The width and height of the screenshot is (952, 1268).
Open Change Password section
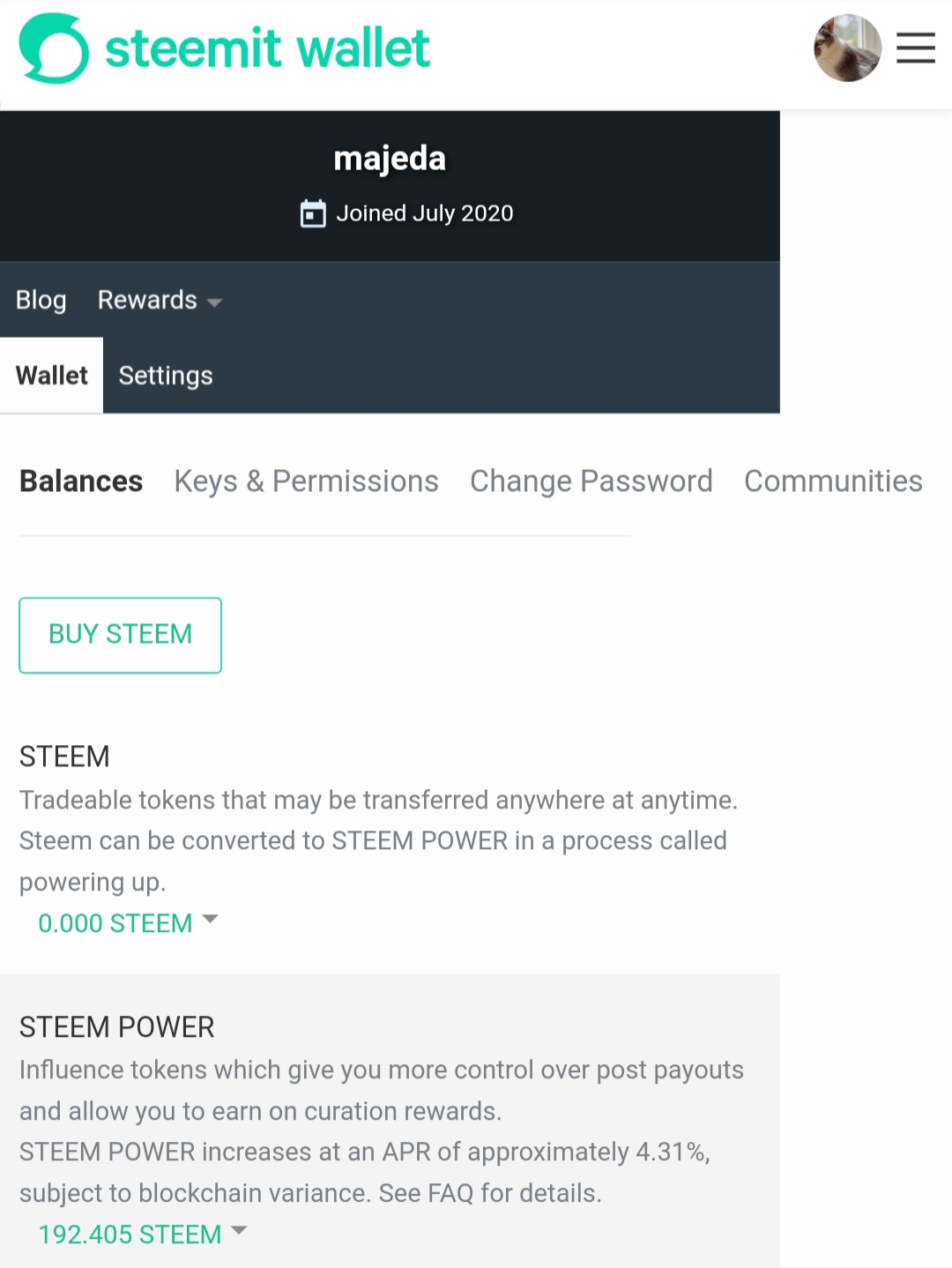tap(591, 481)
